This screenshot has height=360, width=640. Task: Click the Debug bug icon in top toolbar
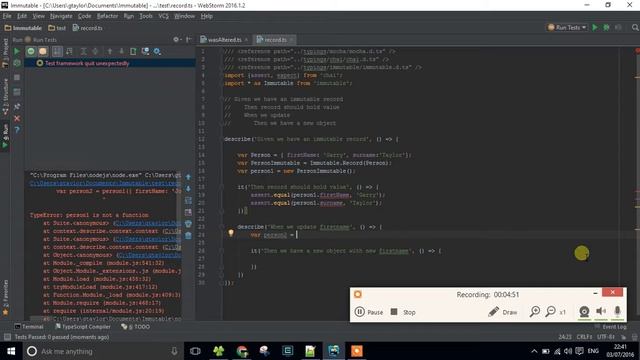pyautogui.click(x=607, y=27)
